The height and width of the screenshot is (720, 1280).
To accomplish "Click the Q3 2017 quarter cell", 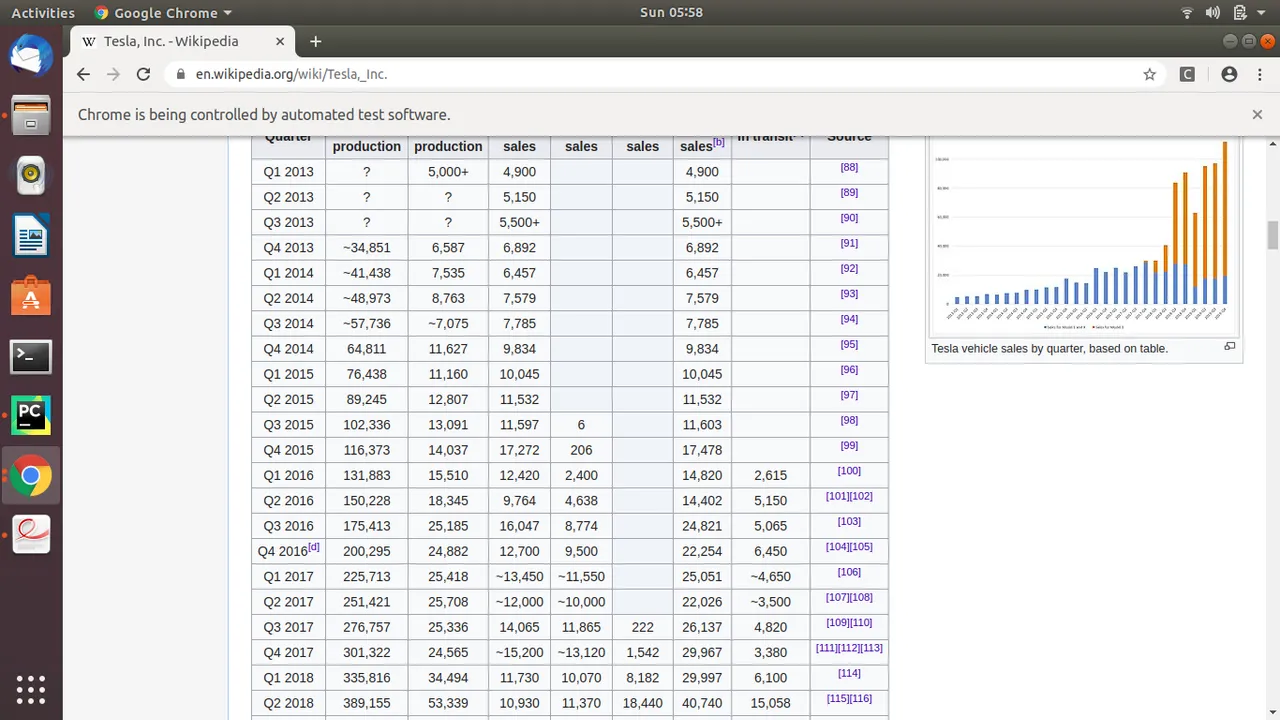I will [288, 627].
